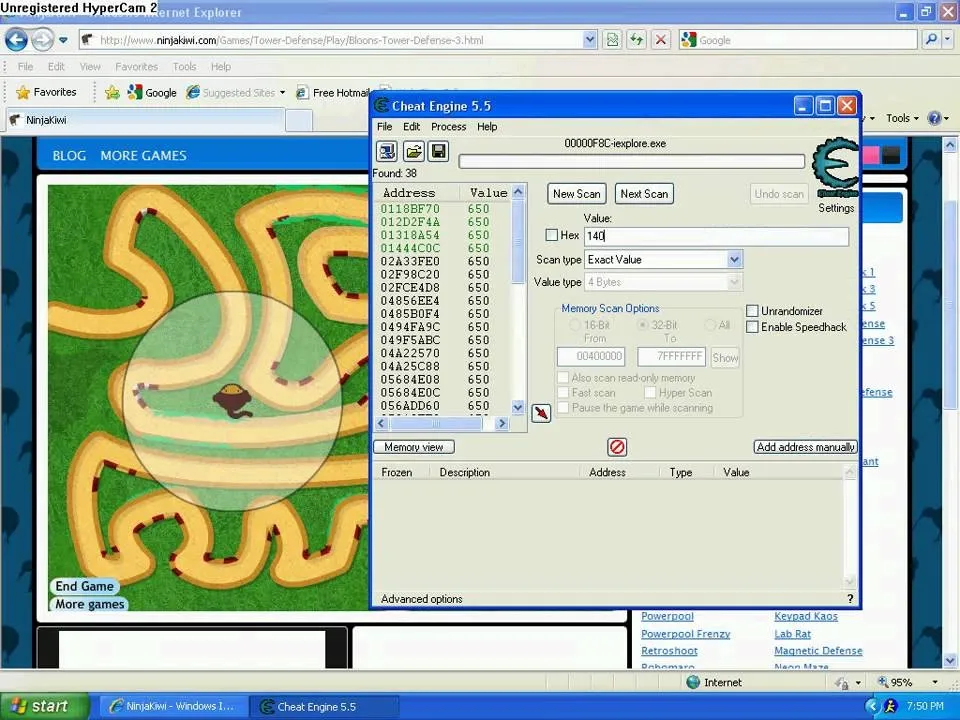Toggle Pause the game while scanning

click(x=563, y=408)
